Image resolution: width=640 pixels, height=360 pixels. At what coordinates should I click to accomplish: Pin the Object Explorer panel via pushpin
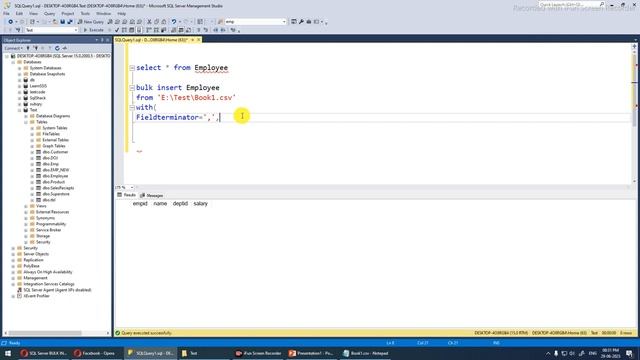(102, 40)
